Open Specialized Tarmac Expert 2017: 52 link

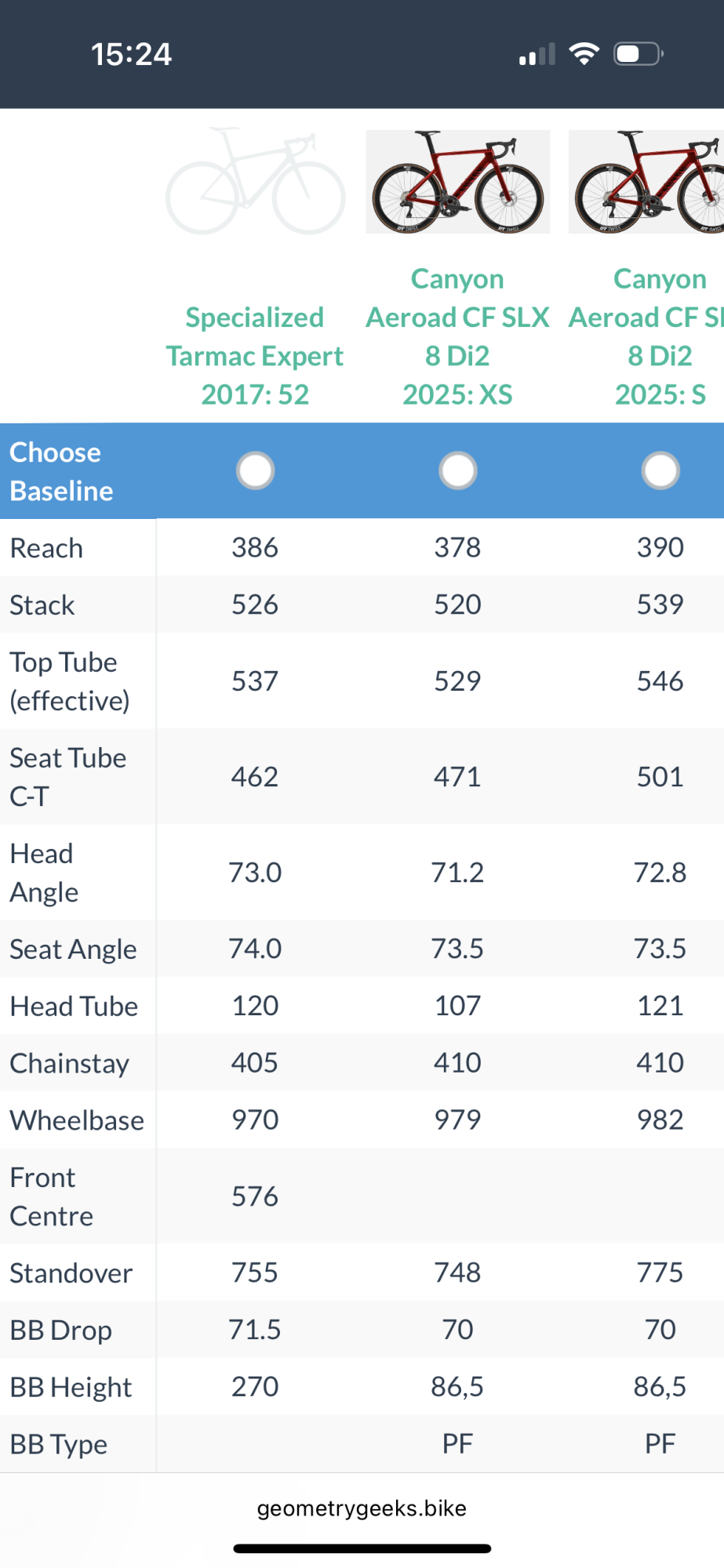coord(255,356)
